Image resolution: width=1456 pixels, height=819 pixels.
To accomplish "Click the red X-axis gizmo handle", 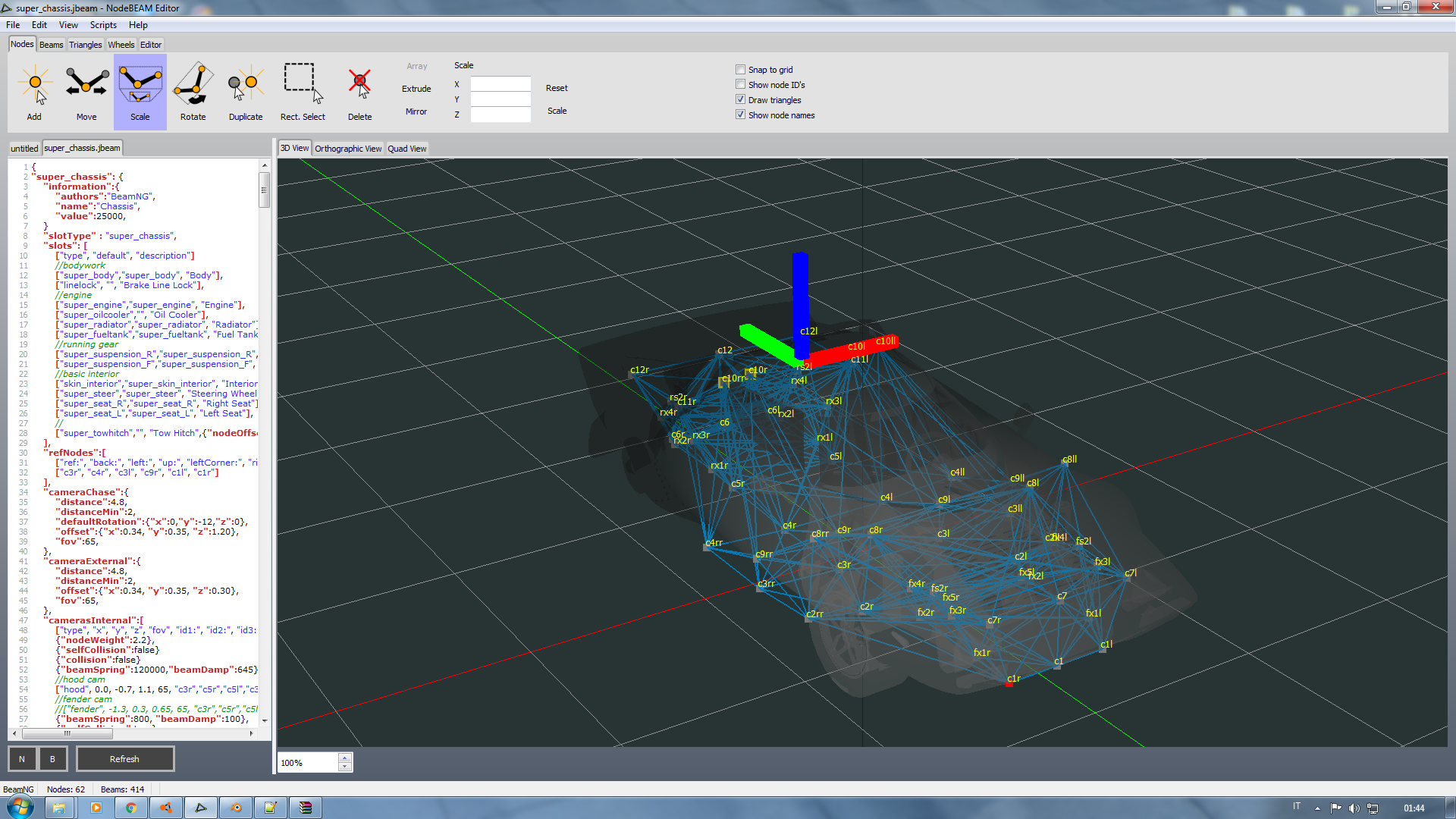I will point(853,350).
